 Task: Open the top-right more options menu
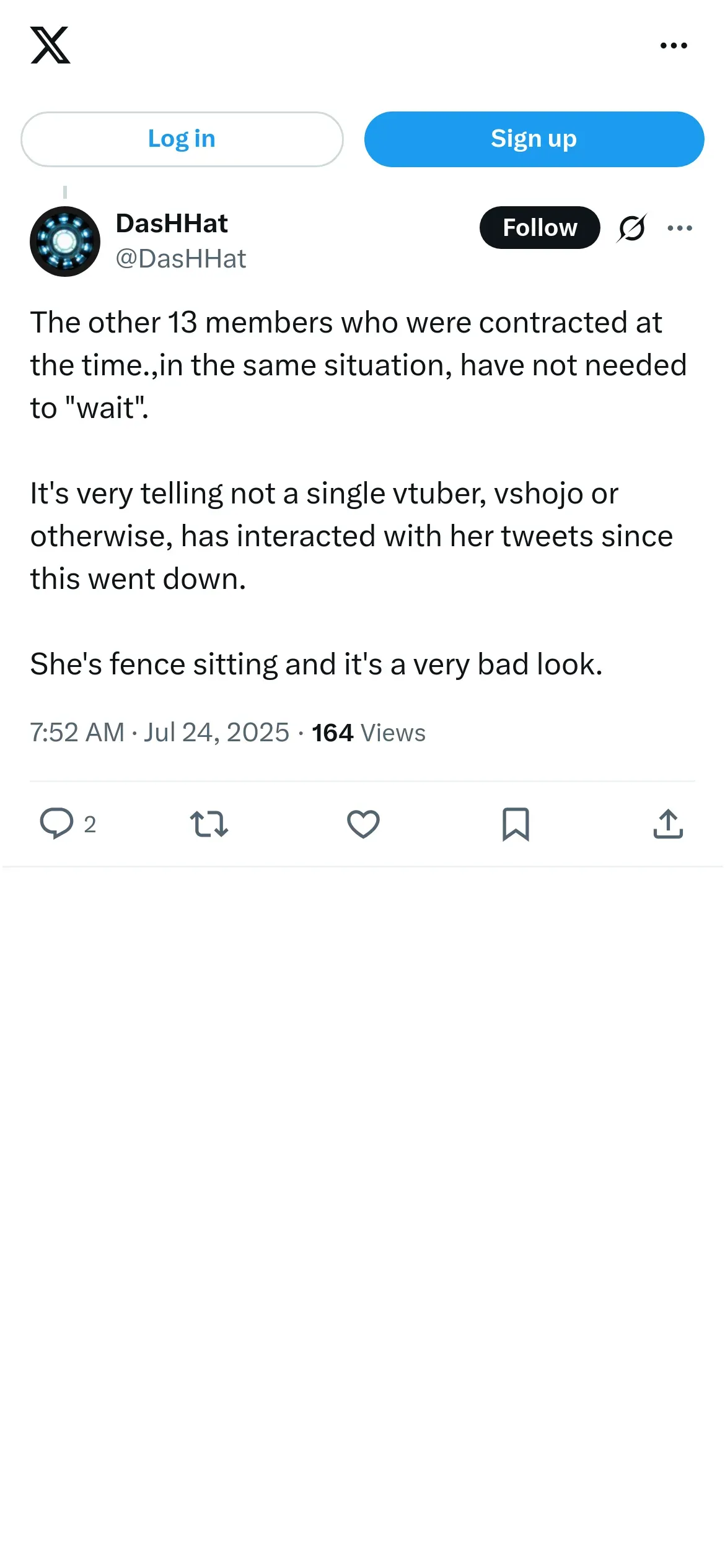coord(674,46)
